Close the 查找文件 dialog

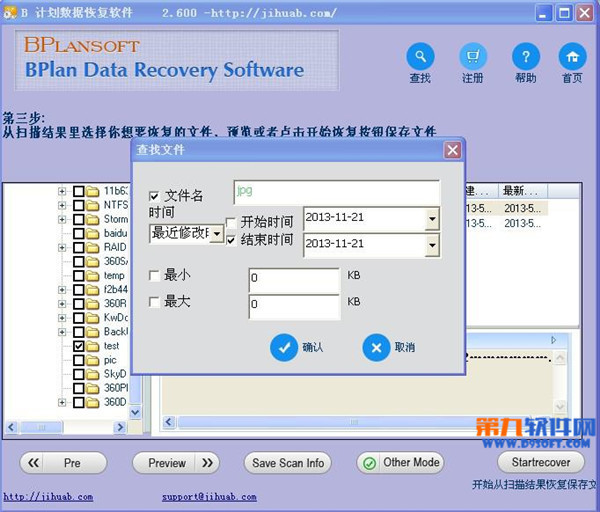[x=452, y=150]
